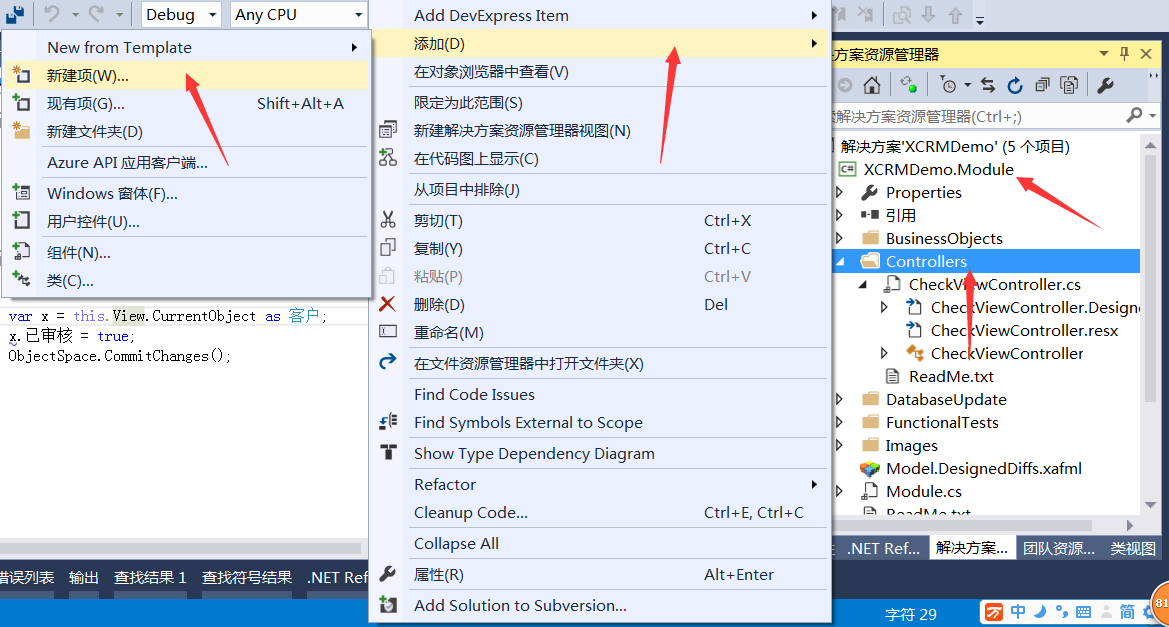Click the sync arrows icon in Solution Explorer

988,85
